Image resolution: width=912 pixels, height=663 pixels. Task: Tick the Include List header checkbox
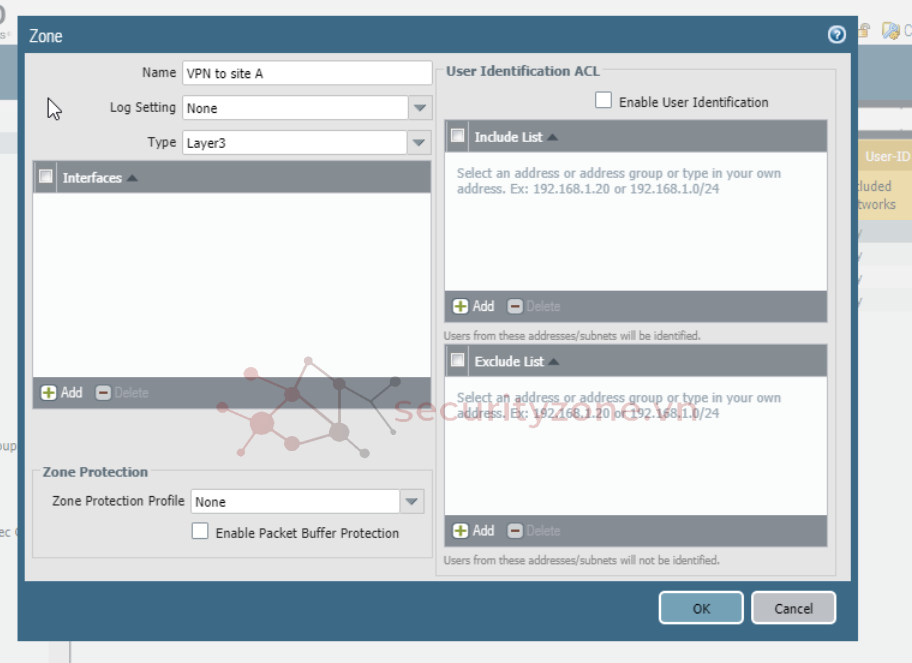click(458, 136)
